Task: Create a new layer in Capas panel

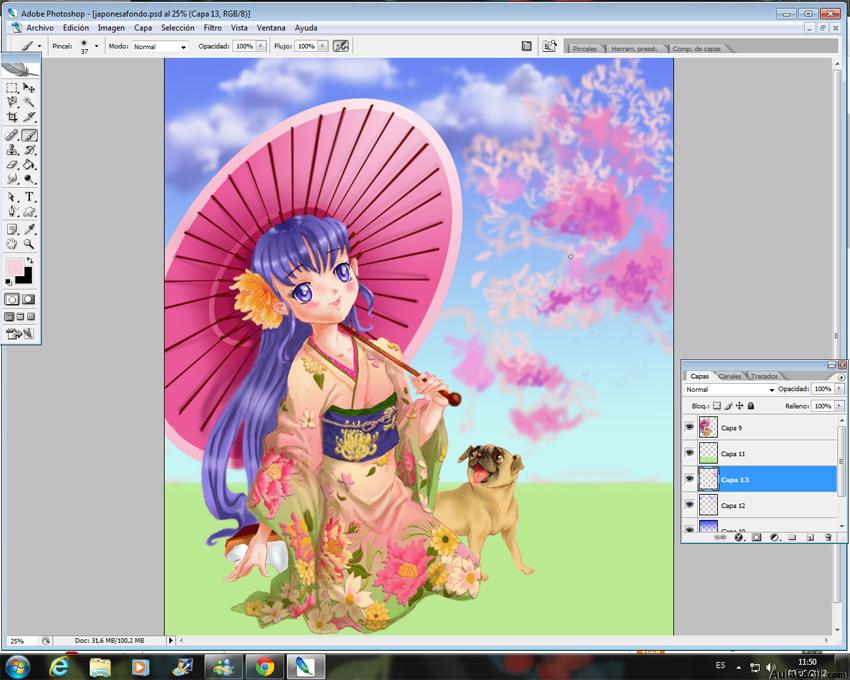Action: pyautogui.click(x=810, y=537)
